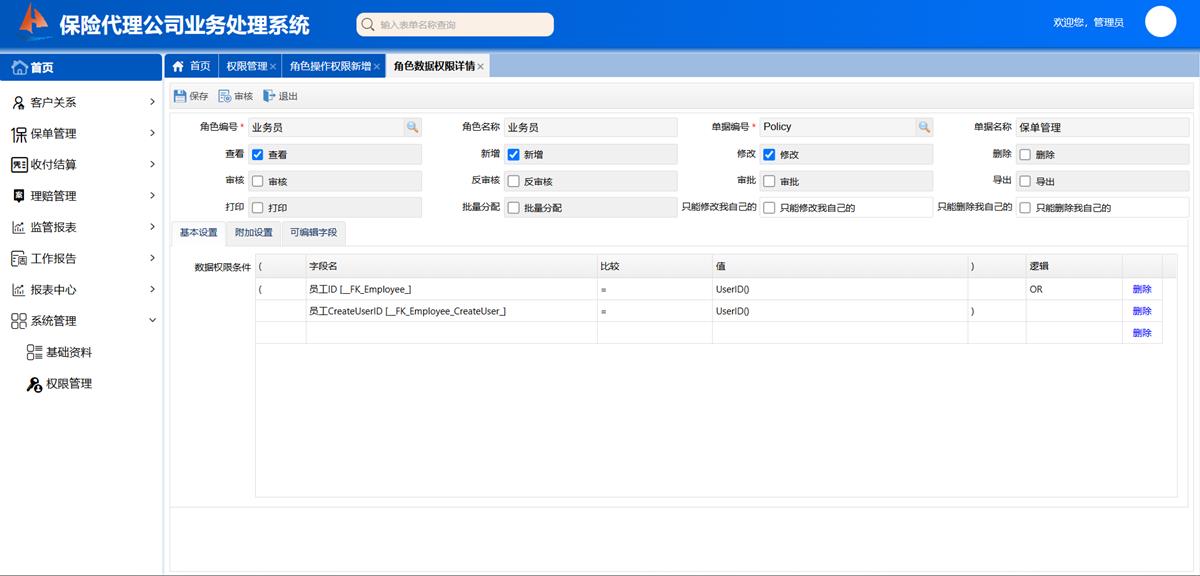Switch to the 可编辑字段 tab
This screenshot has width=1200, height=576.
313,233
